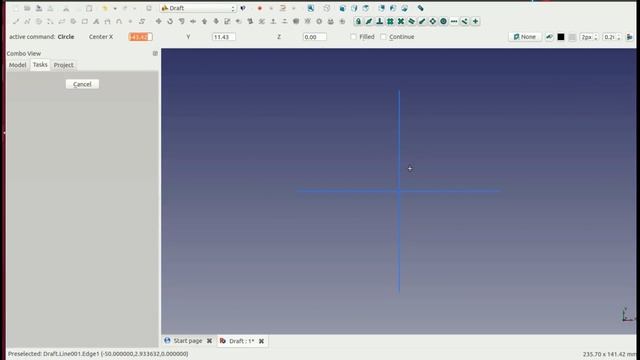The height and width of the screenshot is (360, 640).
Task: Activate the Offset tool
Action: point(181,21)
